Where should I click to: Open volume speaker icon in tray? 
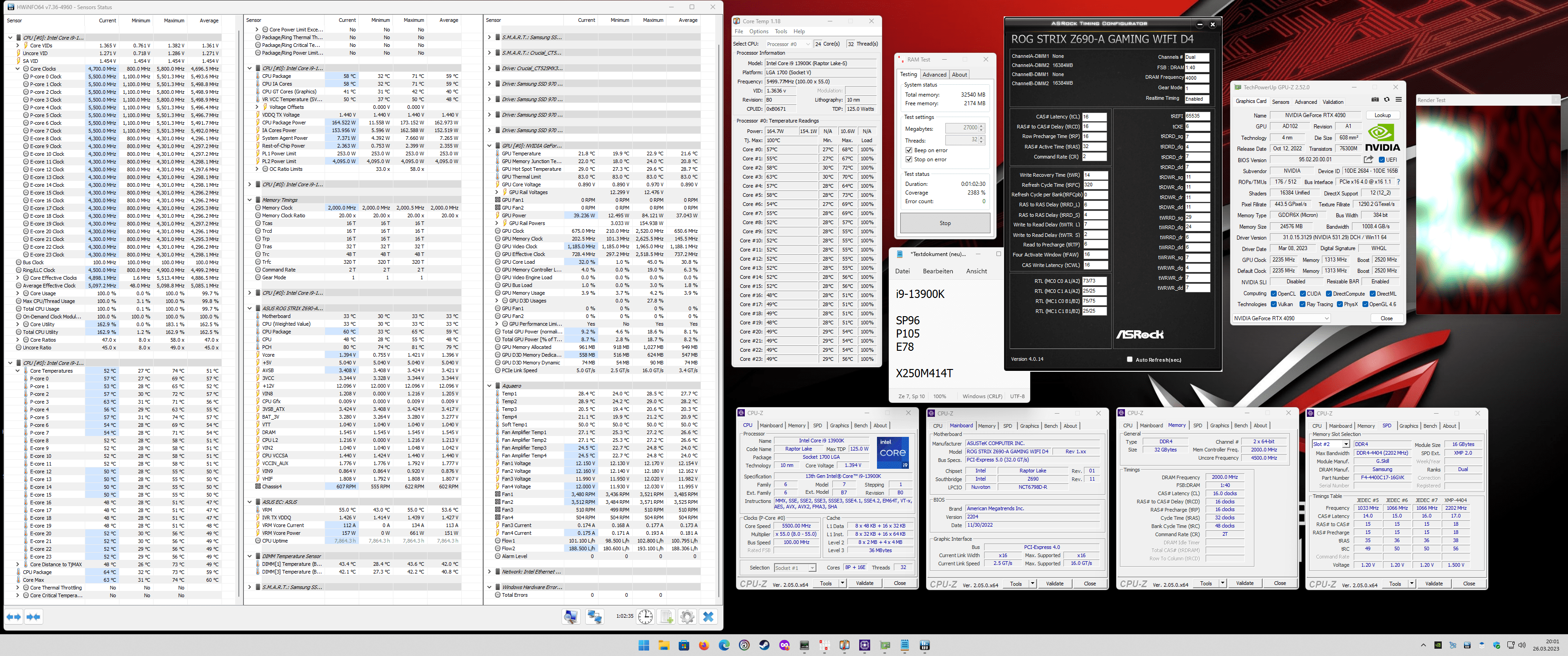1522,645
